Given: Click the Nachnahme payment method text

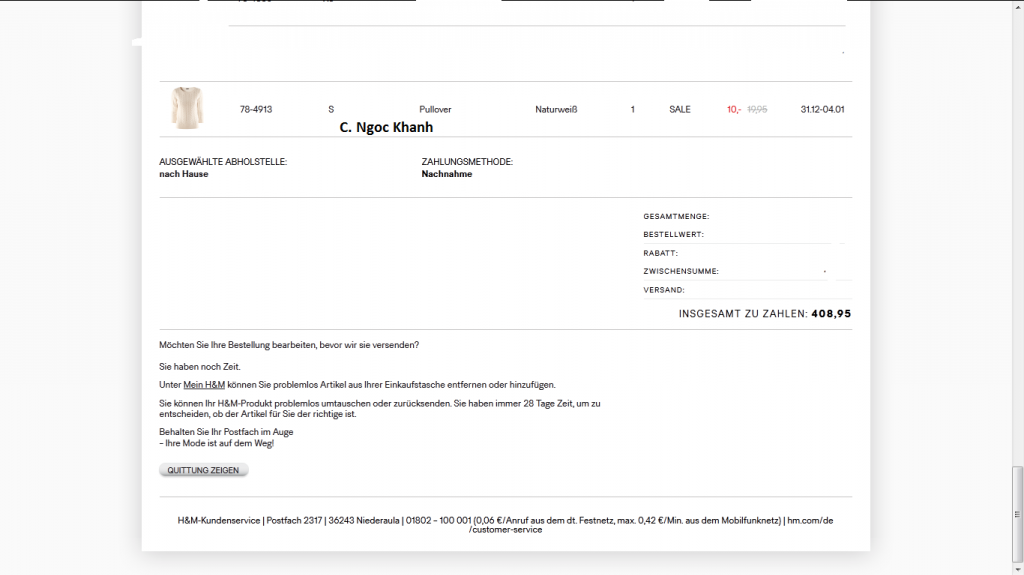Looking at the screenshot, I should click(447, 174).
